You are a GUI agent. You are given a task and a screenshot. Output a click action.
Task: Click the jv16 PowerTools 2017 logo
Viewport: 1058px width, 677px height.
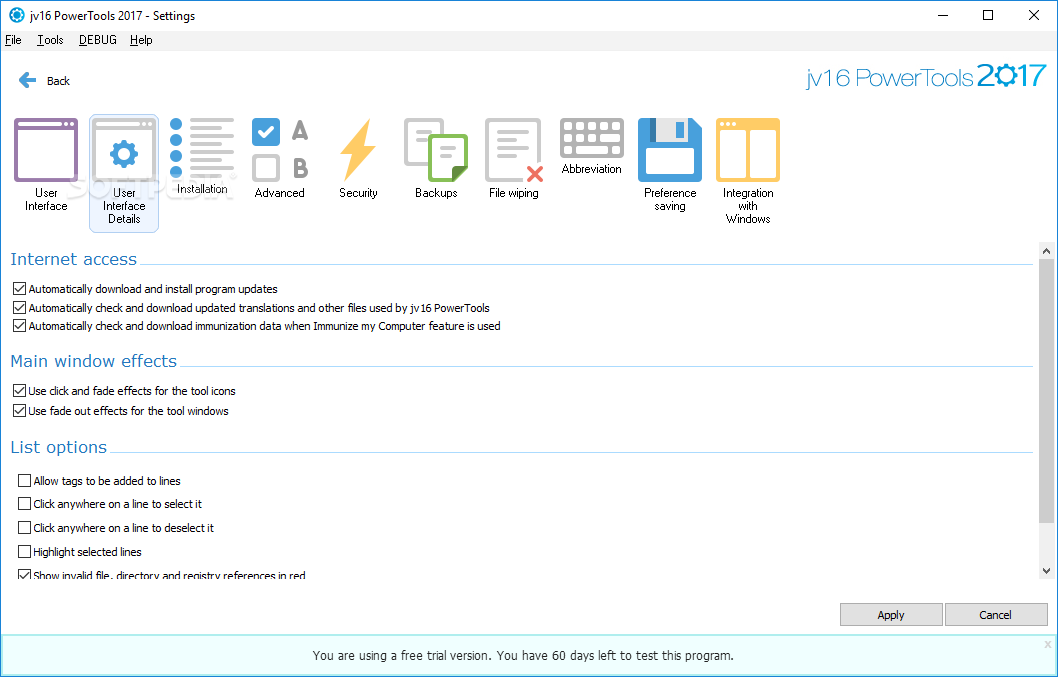tap(926, 76)
